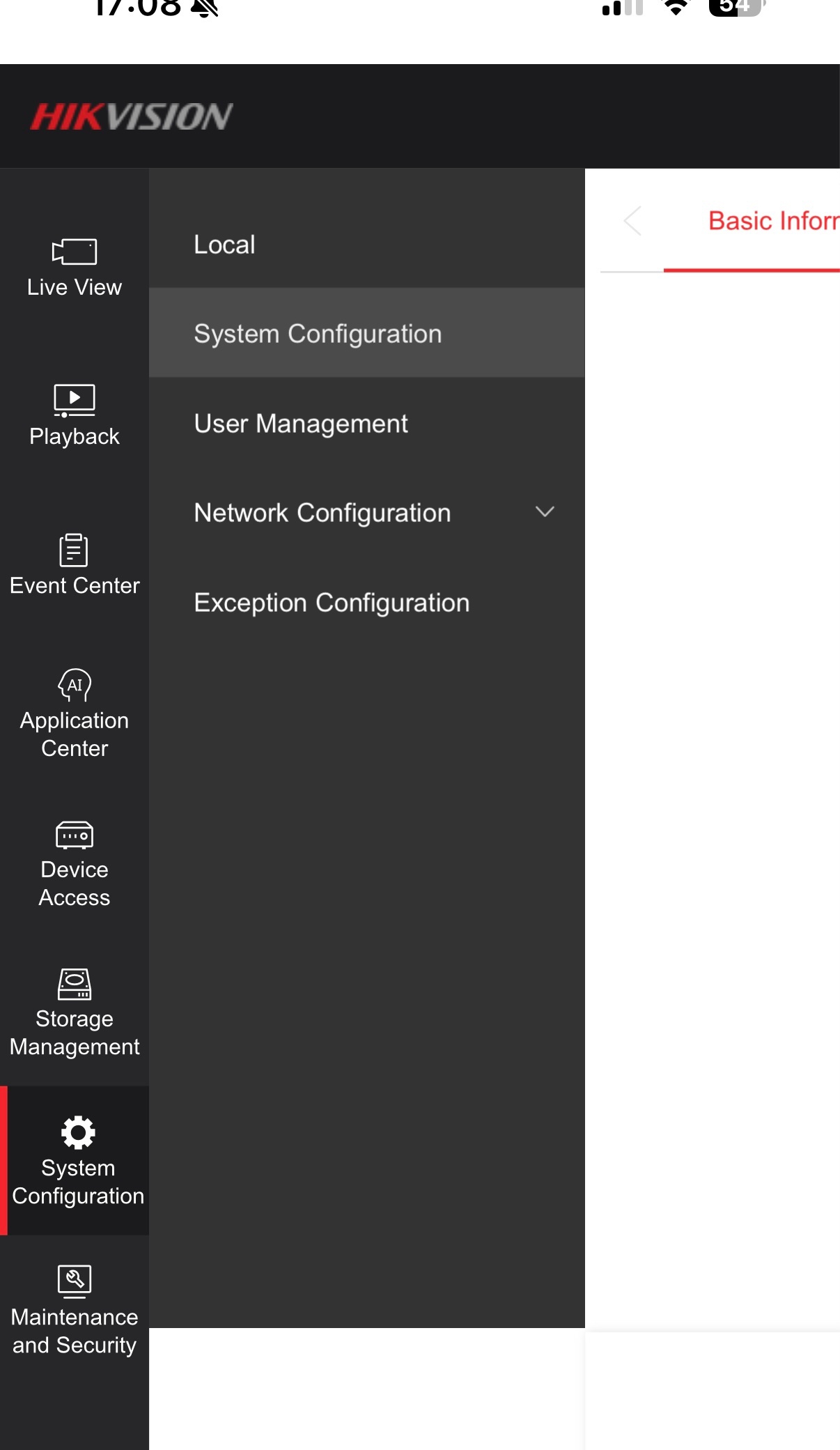
Task: Select the AI Application Center icon
Action: pos(75,685)
